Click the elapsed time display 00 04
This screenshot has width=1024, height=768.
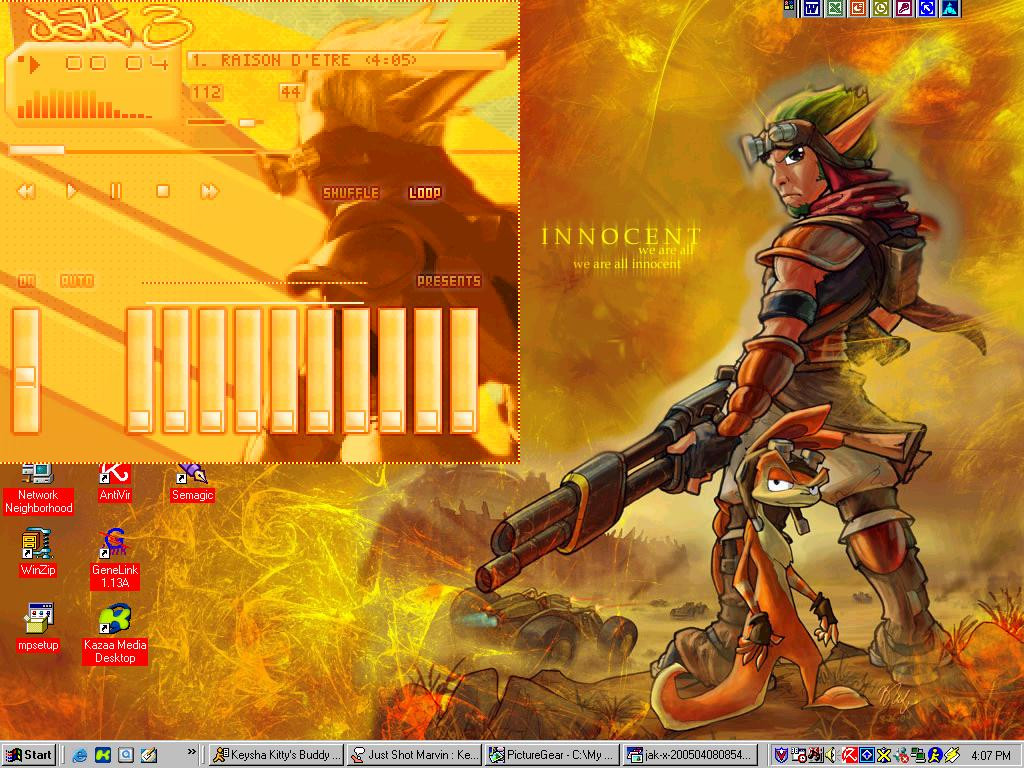(x=116, y=63)
